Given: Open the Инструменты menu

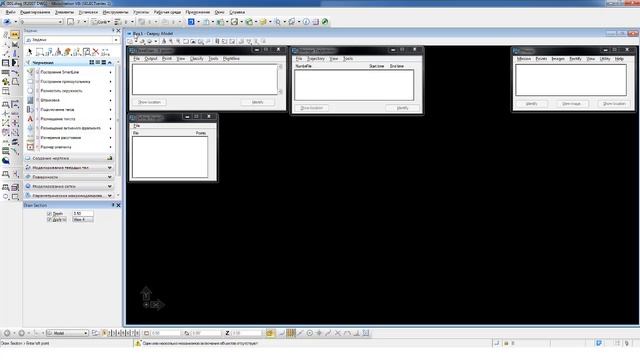Looking at the screenshot, I should click(x=115, y=12).
